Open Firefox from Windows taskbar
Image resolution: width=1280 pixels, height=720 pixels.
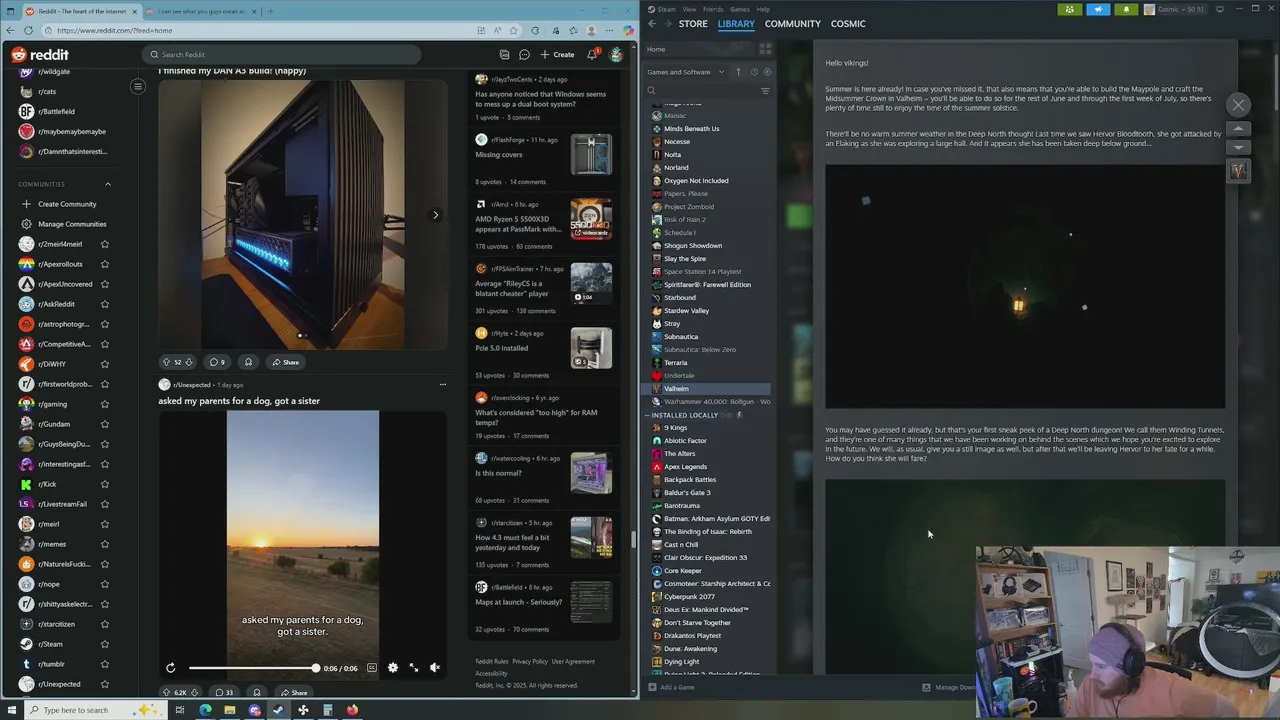point(352,710)
